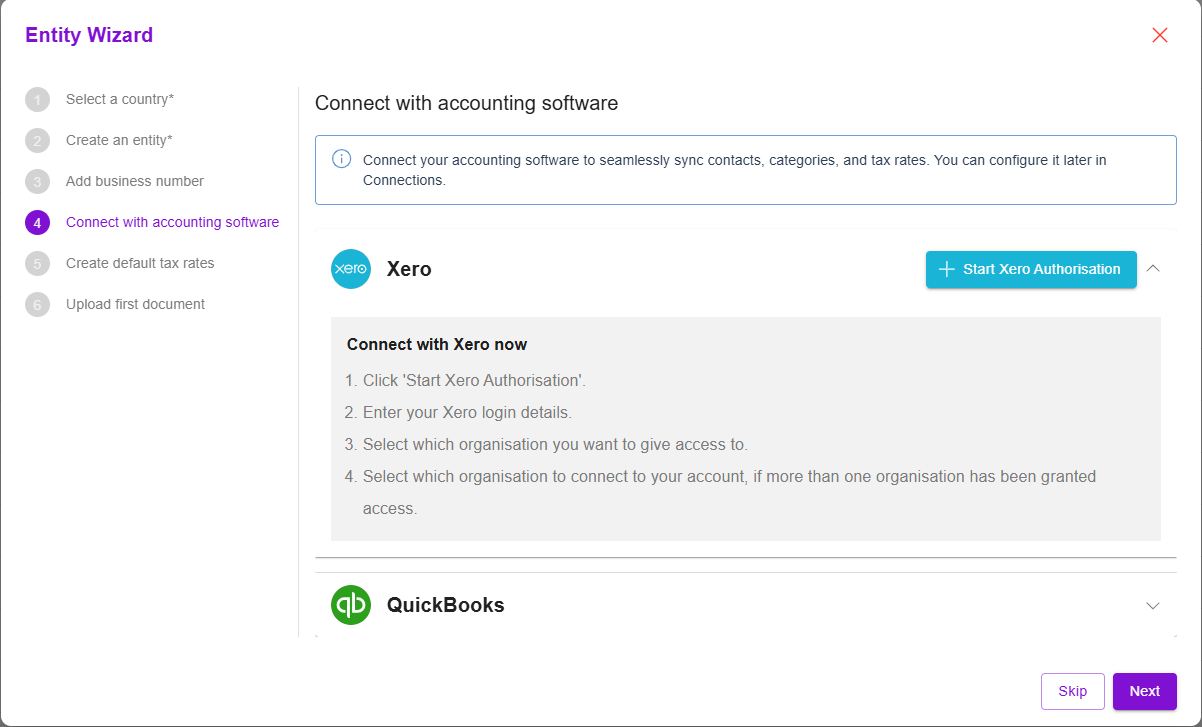This screenshot has height=727, width=1202.
Task: Click the step 6 circle icon
Action: pos(37,304)
